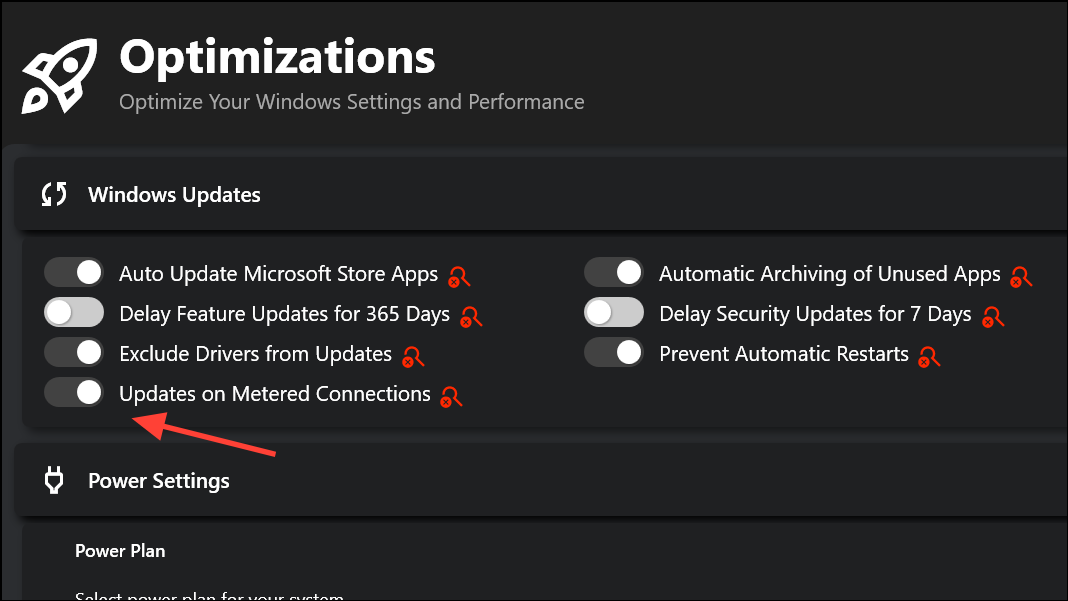Screen dimensions: 1068x601
Task: Toggle Auto Update Microsoft Store Apps switch
Action: click(x=74, y=273)
